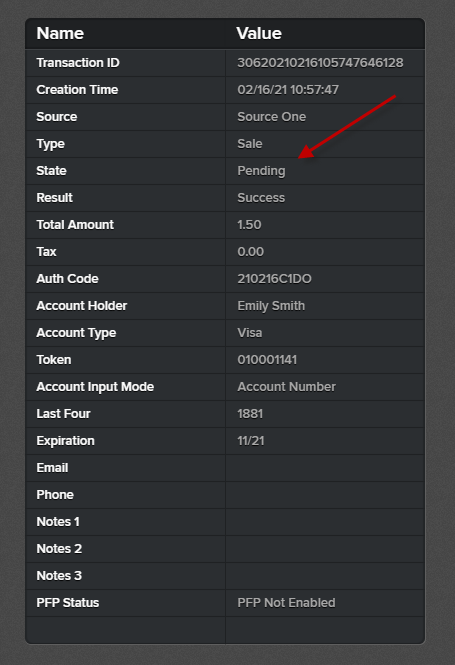Click the Value column header

tap(259, 34)
